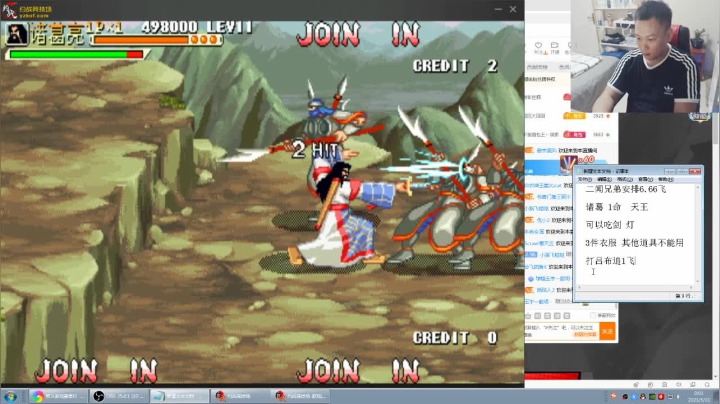Click the orange Sogou input tray icon
The image size is (720, 404).
(614, 396)
